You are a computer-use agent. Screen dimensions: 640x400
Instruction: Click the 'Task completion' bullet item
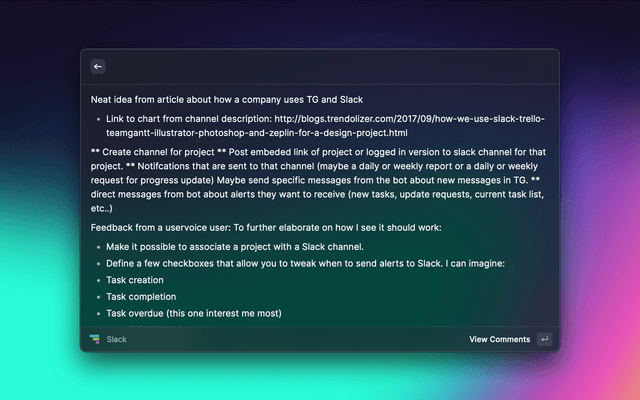pos(141,297)
